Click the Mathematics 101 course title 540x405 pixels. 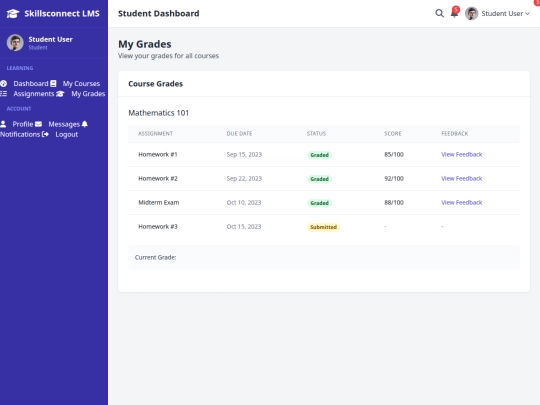click(158, 113)
